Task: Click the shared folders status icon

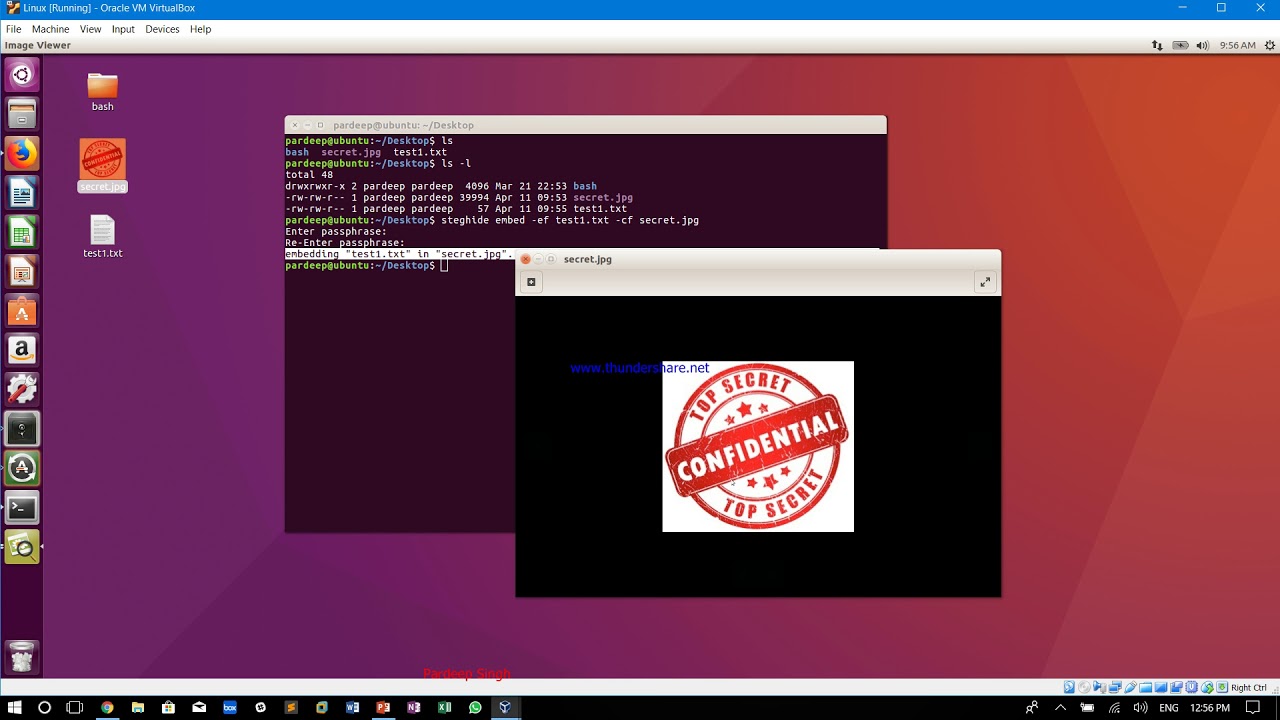Action: [x=1146, y=687]
